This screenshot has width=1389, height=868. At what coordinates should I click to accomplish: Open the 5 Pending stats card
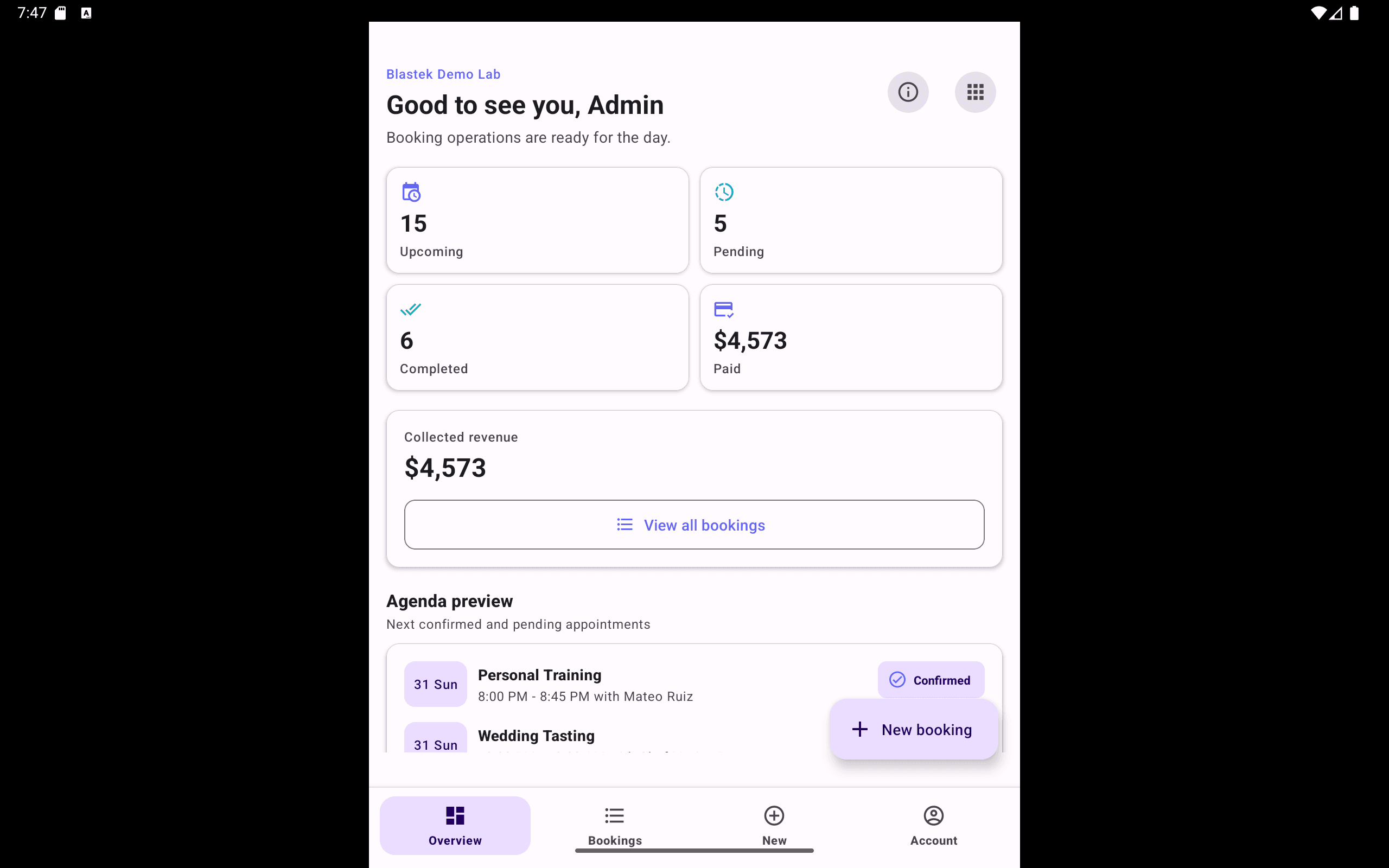click(851, 220)
